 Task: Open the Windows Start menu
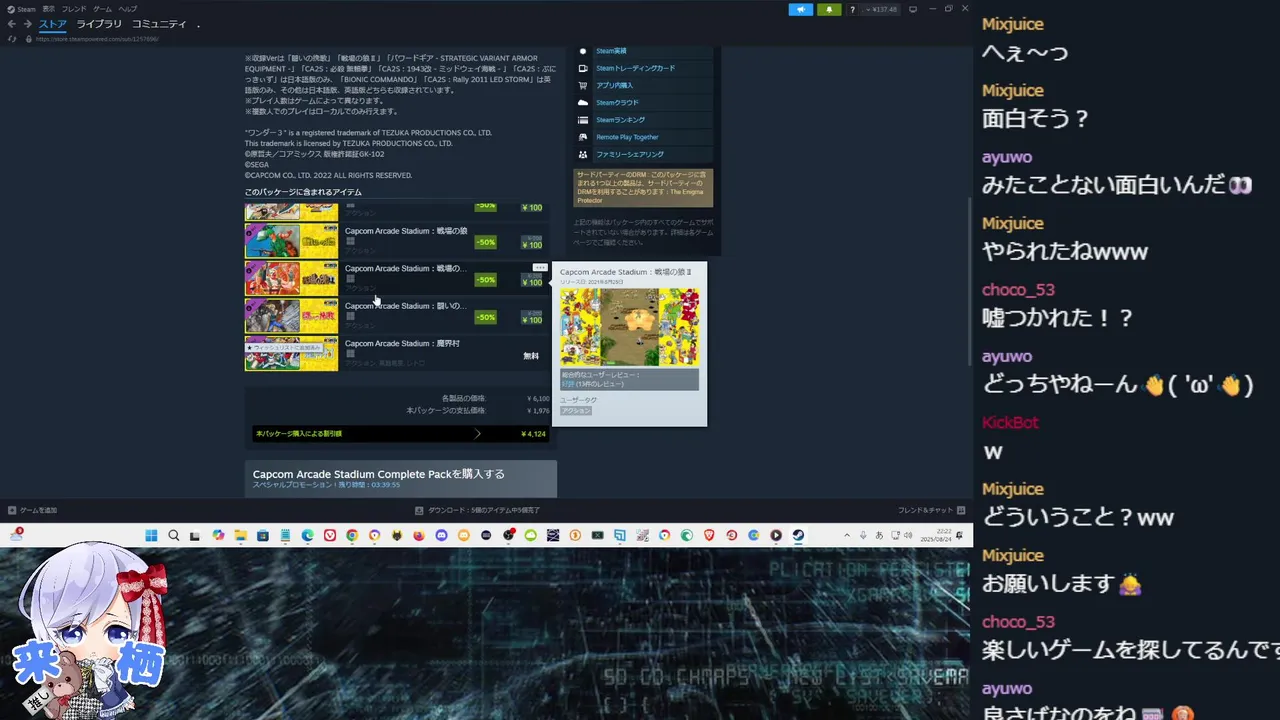[151, 535]
